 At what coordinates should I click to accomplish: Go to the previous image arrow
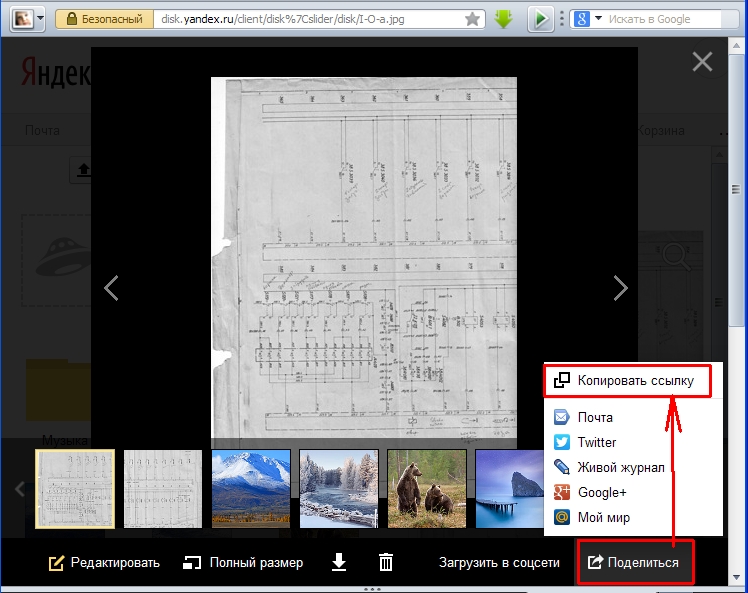111,289
